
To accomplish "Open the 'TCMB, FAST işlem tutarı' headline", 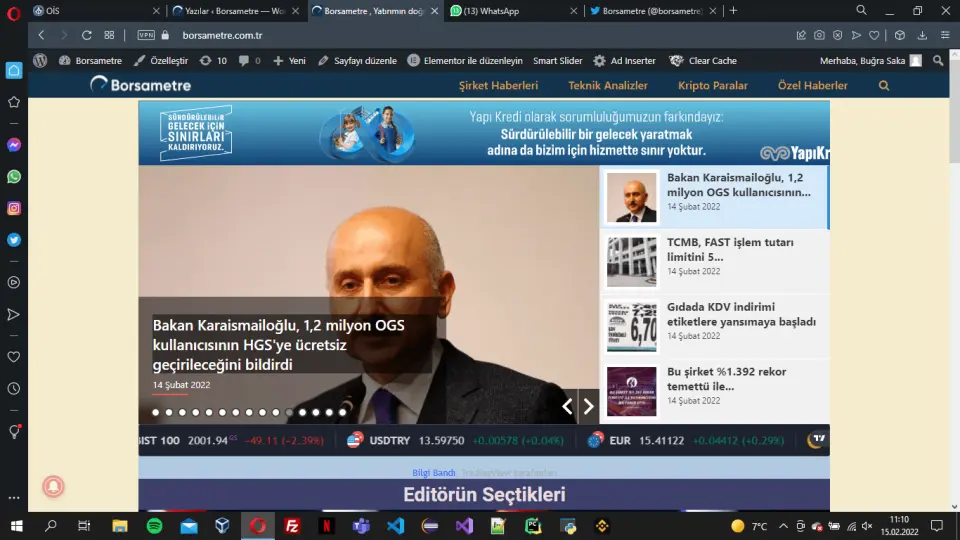I will tap(730, 249).
